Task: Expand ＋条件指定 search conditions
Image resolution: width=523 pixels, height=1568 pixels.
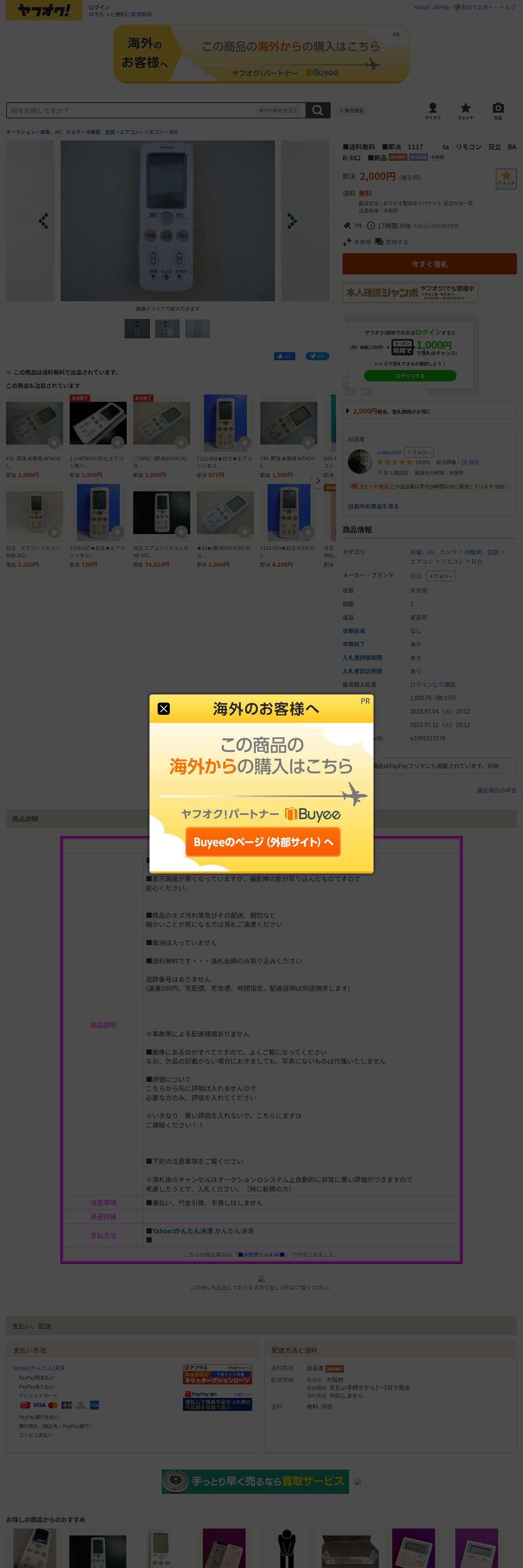Action: (x=351, y=110)
